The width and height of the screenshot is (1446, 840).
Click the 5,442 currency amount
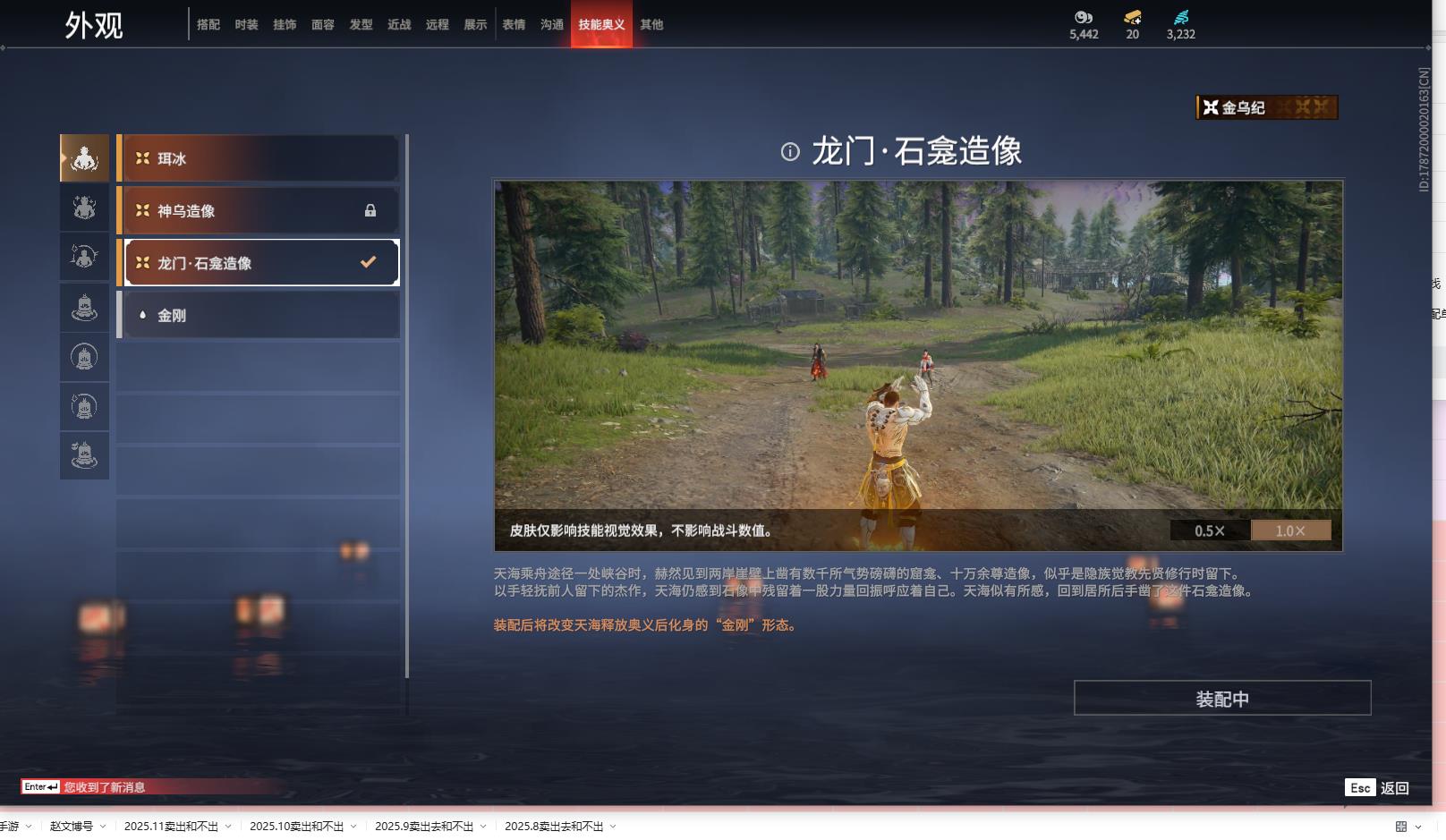[1084, 34]
